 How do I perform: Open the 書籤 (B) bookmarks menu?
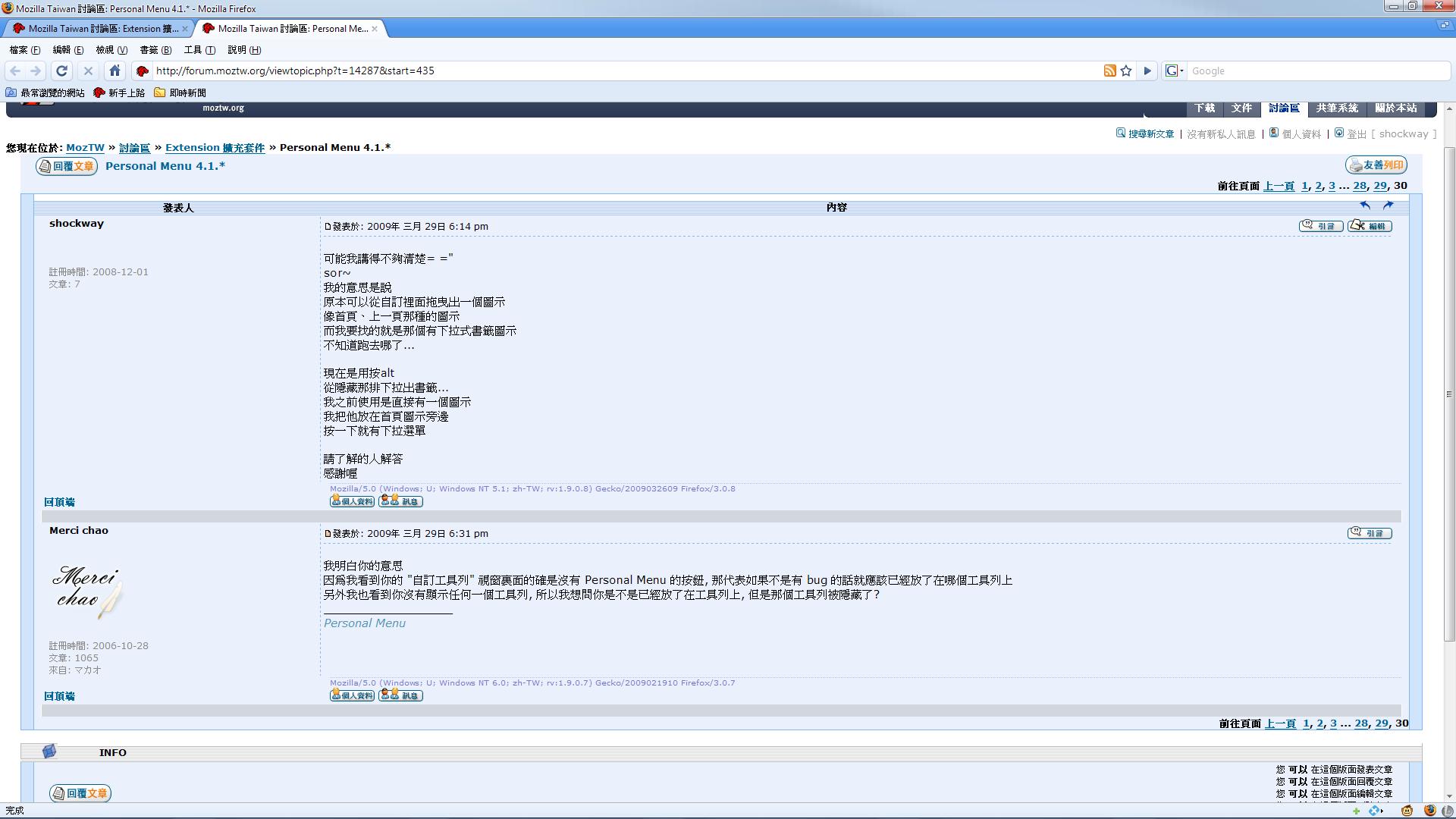coord(155,50)
